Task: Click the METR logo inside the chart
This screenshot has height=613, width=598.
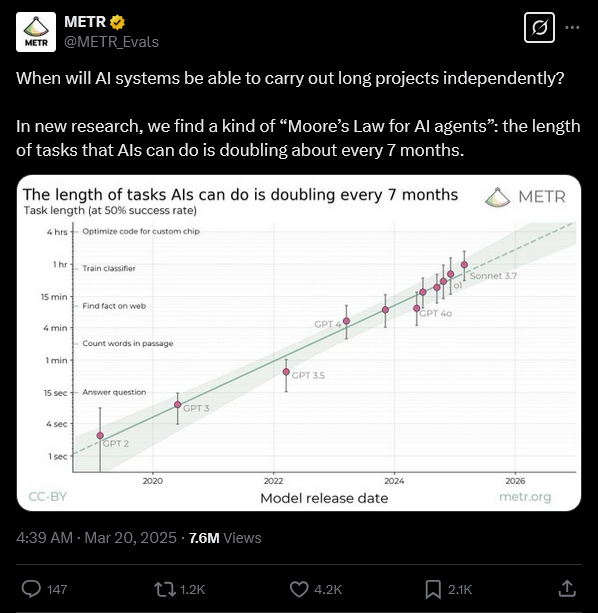Action: click(x=525, y=197)
